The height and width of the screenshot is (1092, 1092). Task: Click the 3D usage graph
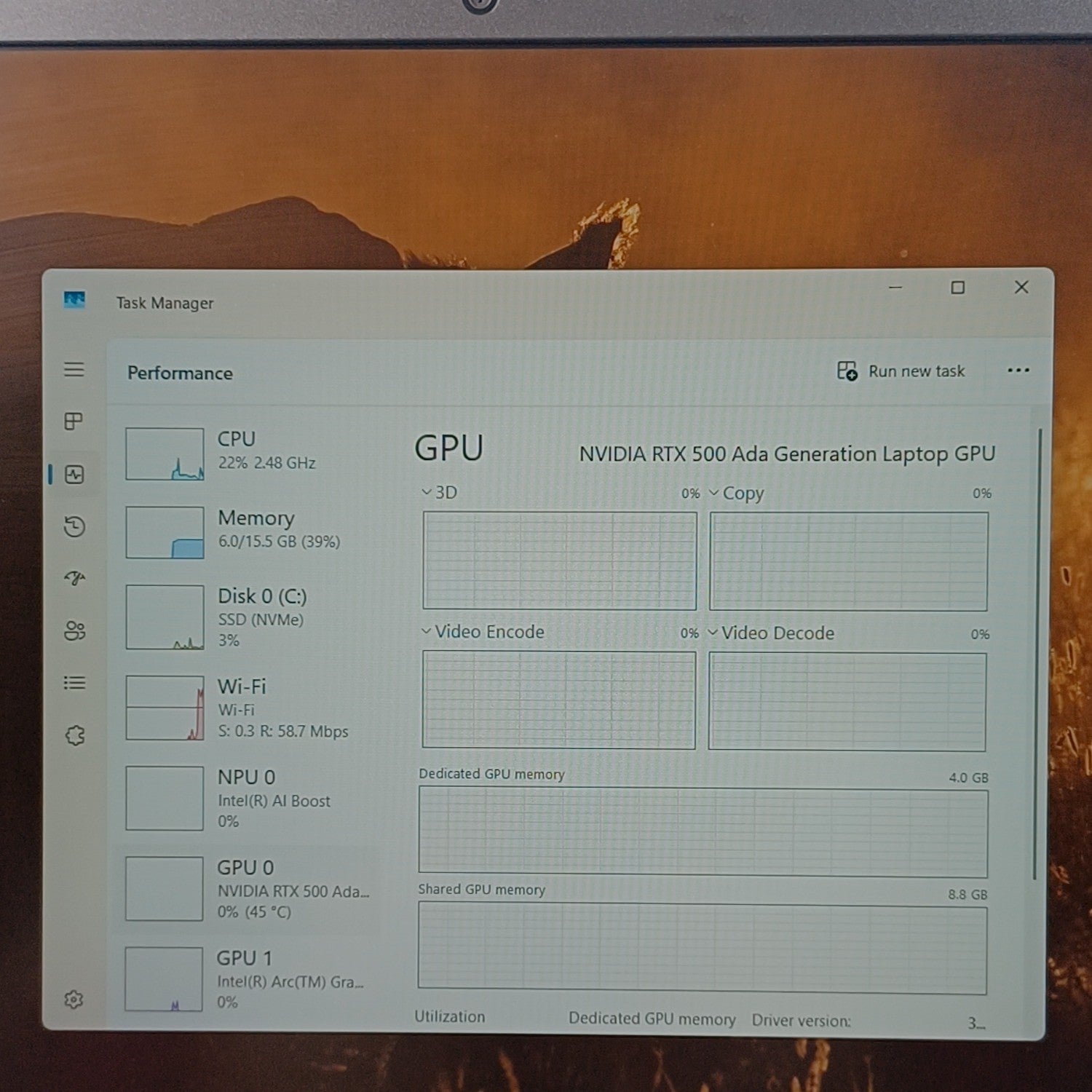pyautogui.click(x=560, y=561)
